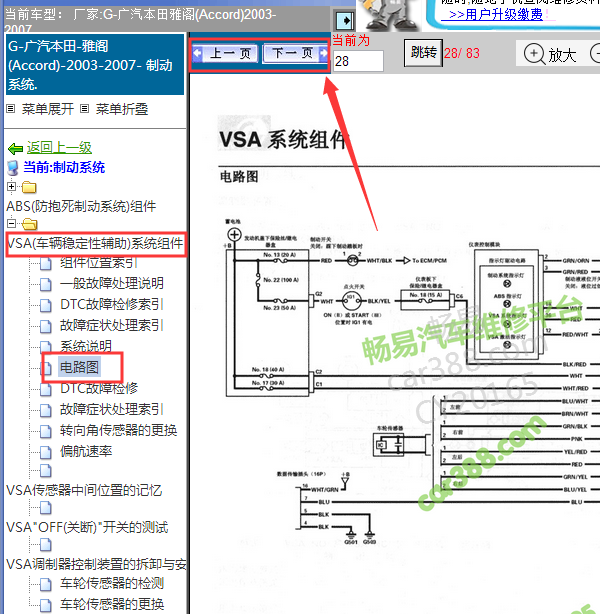Open 系统说明 page
Image resolution: width=600 pixels, height=614 pixels.
[x=86, y=346]
